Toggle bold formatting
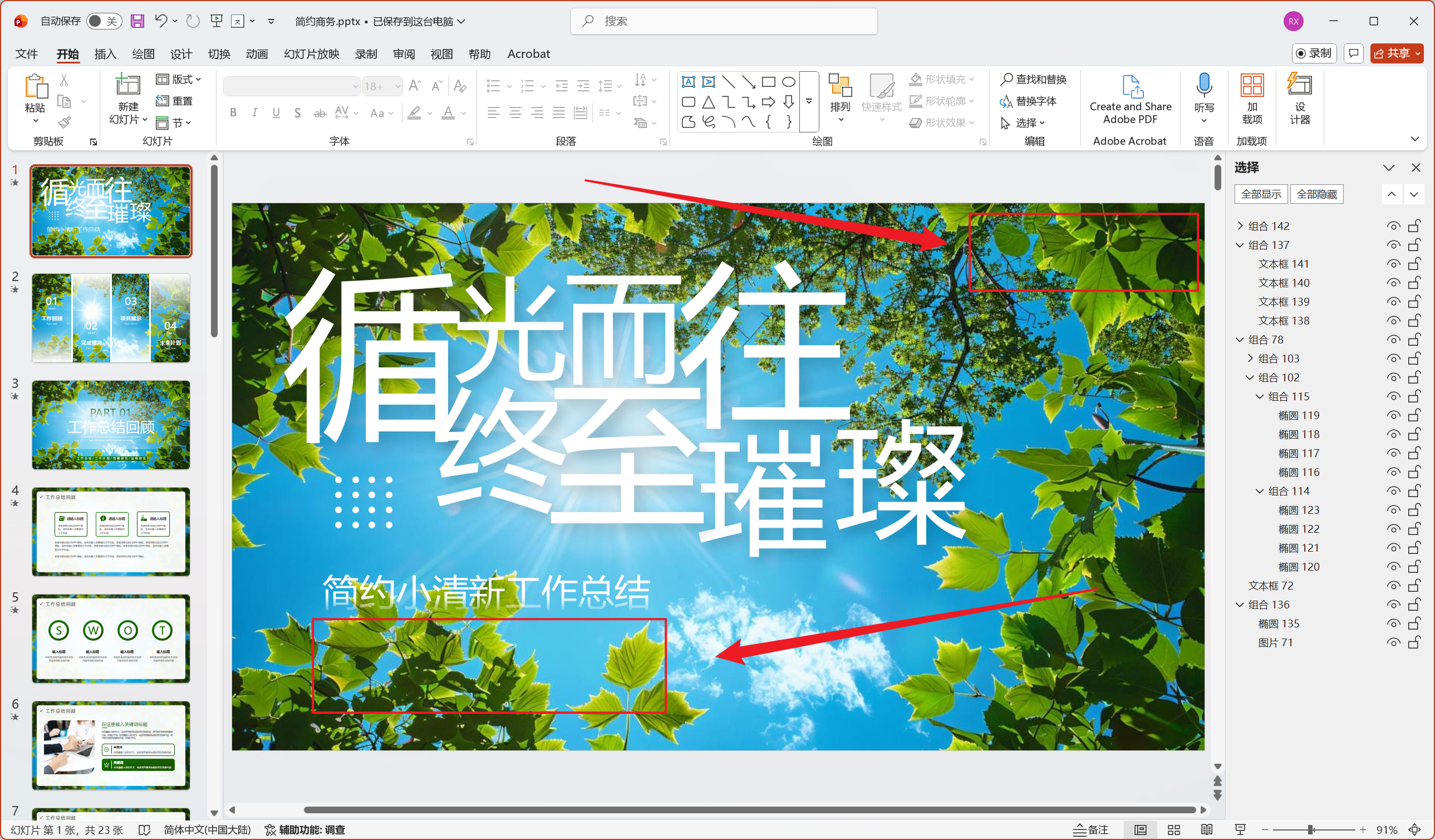The width and height of the screenshot is (1435, 840). [x=232, y=112]
